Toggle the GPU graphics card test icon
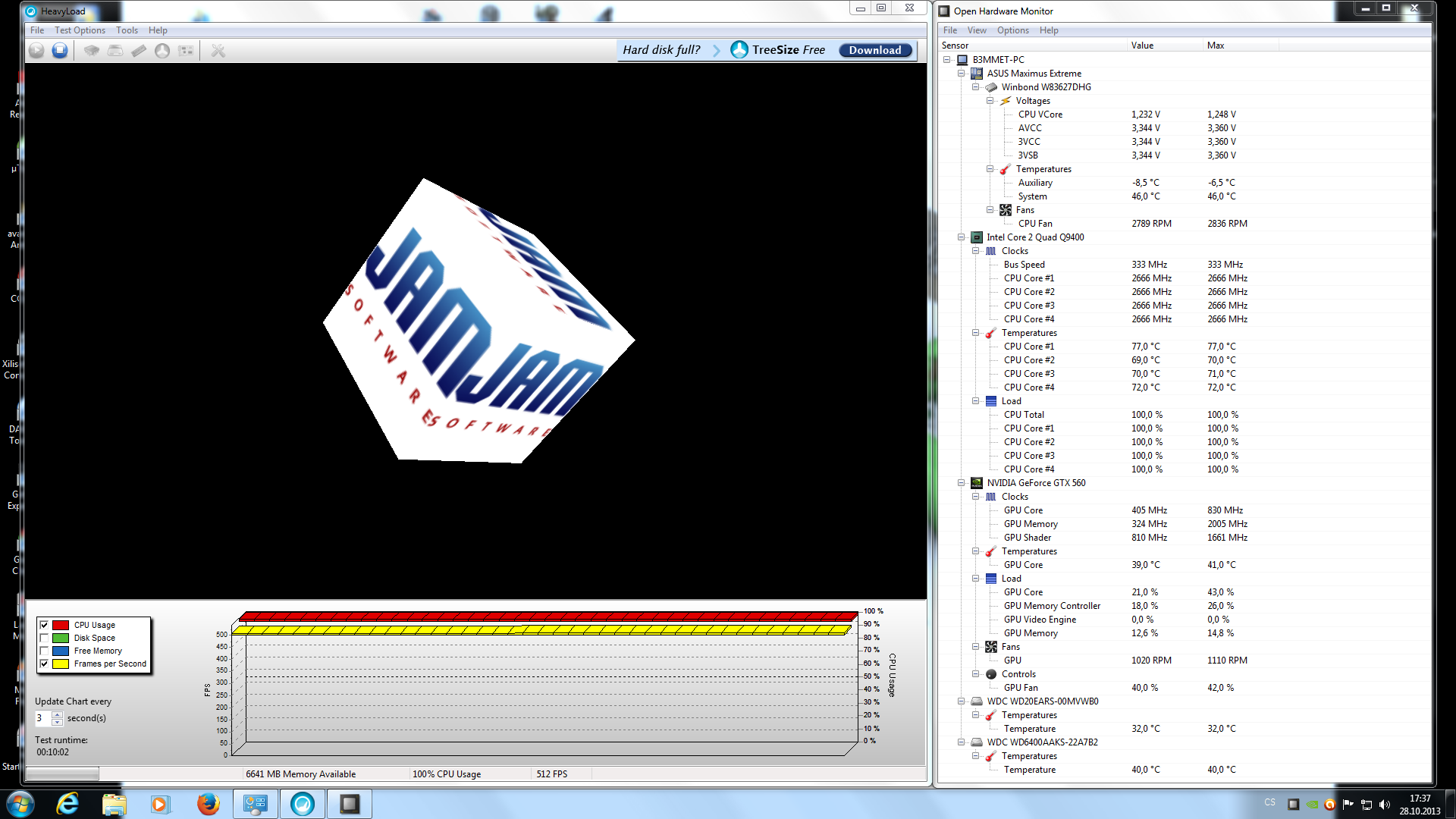Viewport: 1456px width, 819px height. 186,50
